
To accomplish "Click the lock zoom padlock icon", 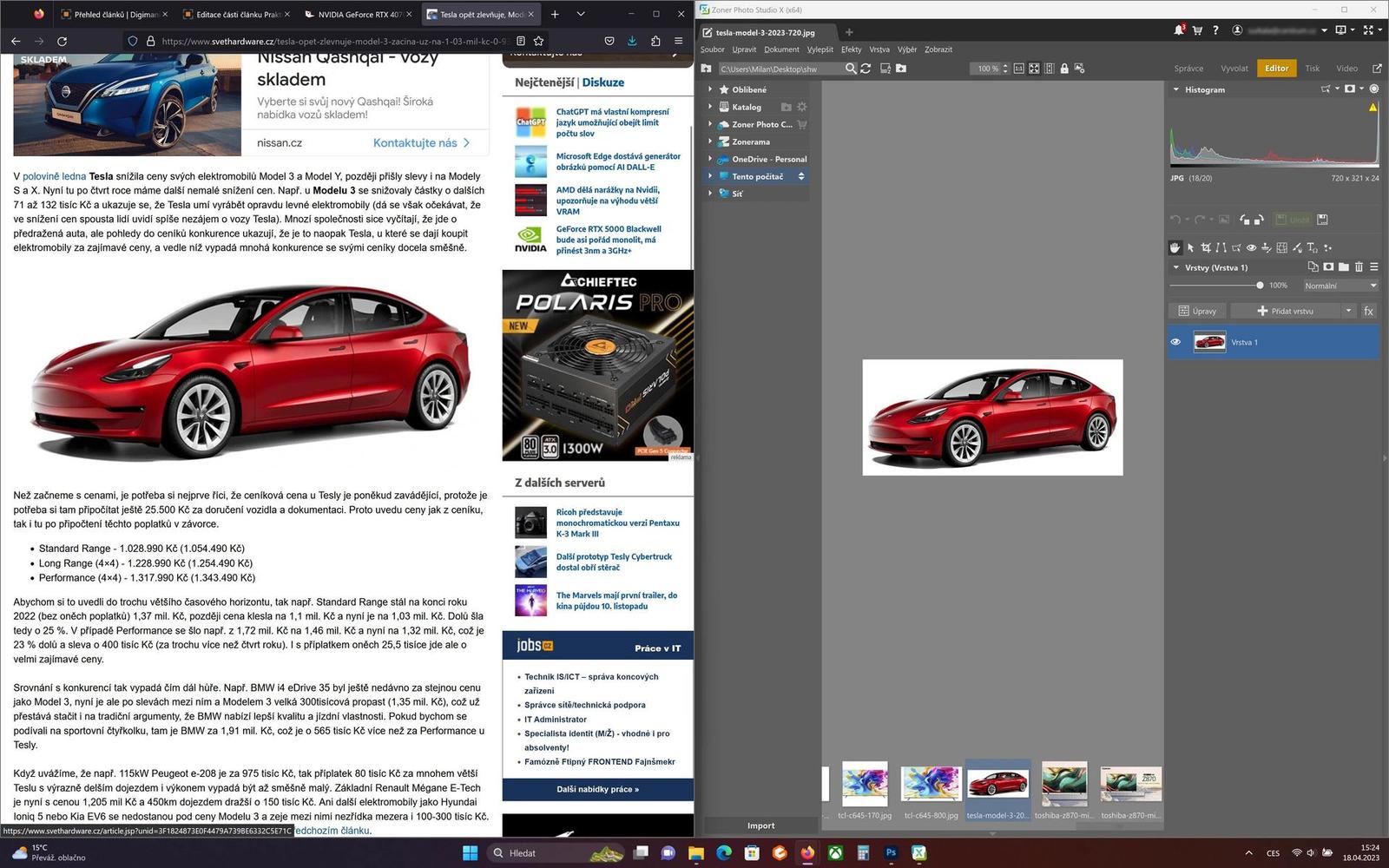I will (1064, 69).
